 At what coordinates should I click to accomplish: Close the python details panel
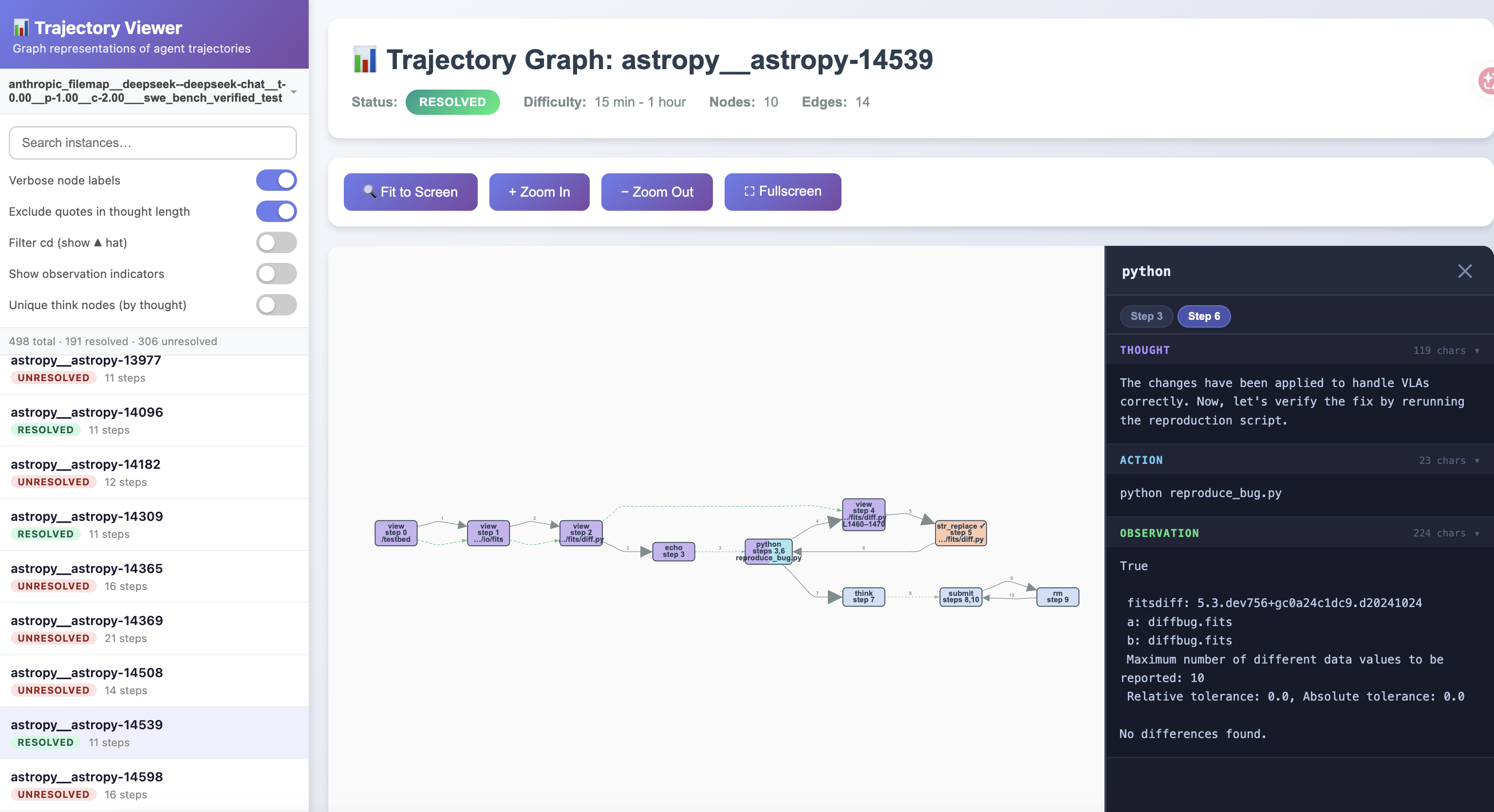point(1464,271)
